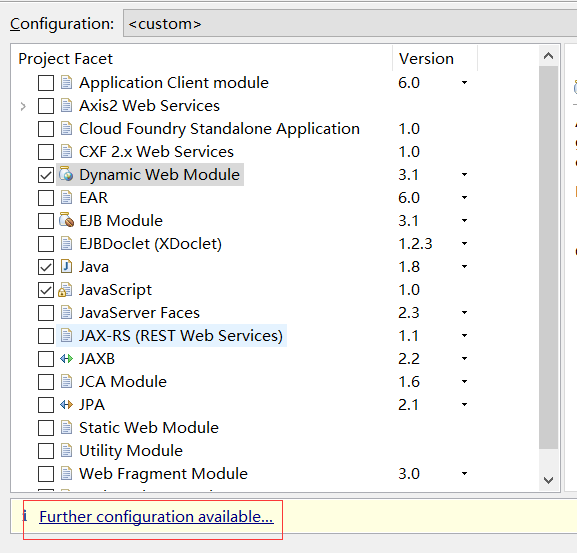Image resolution: width=577 pixels, height=553 pixels.
Task: Open the EJB Module version dropdown
Action: coord(464,220)
